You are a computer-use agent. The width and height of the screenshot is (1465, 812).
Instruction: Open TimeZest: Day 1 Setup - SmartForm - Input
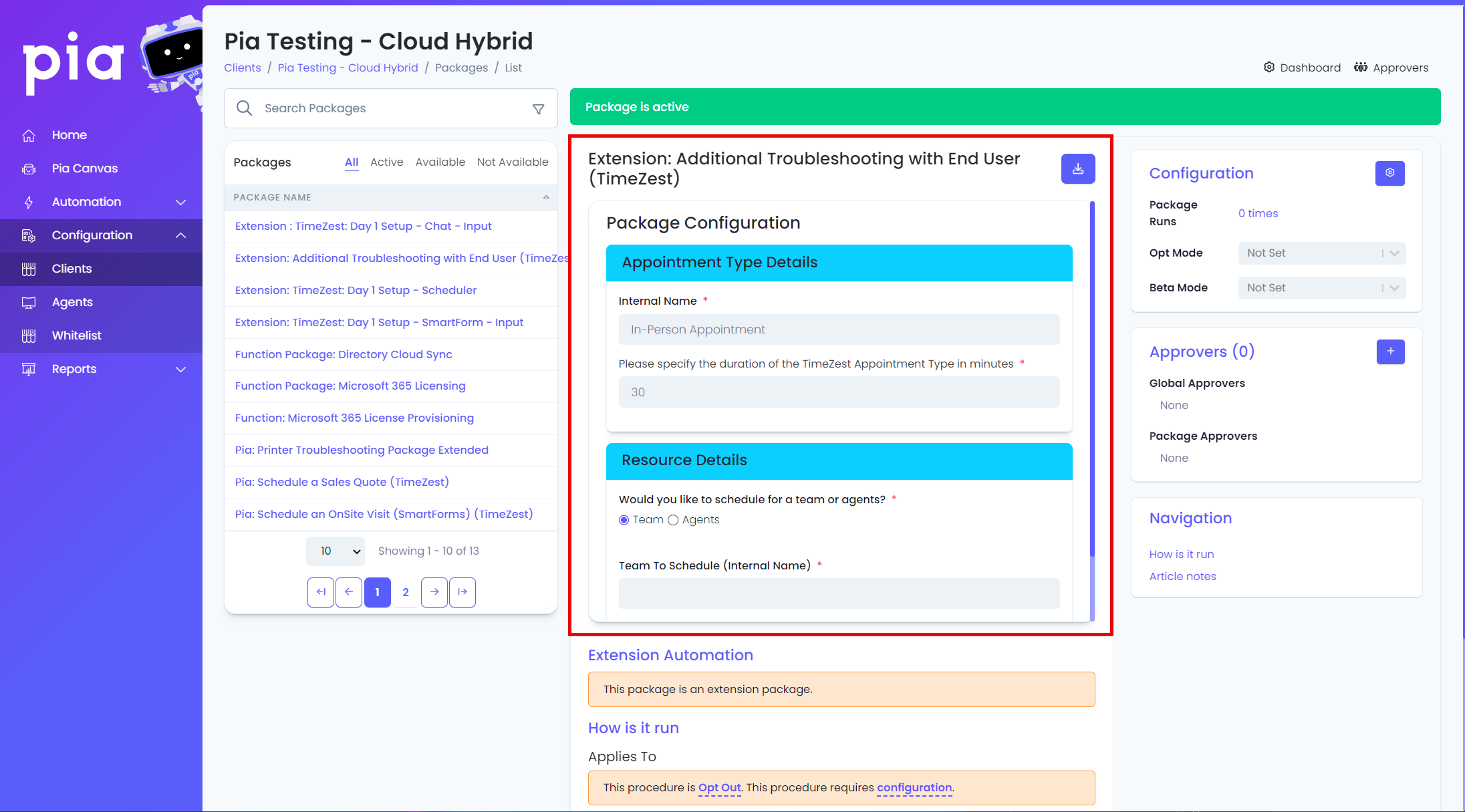pyautogui.click(x=379, y=322)
